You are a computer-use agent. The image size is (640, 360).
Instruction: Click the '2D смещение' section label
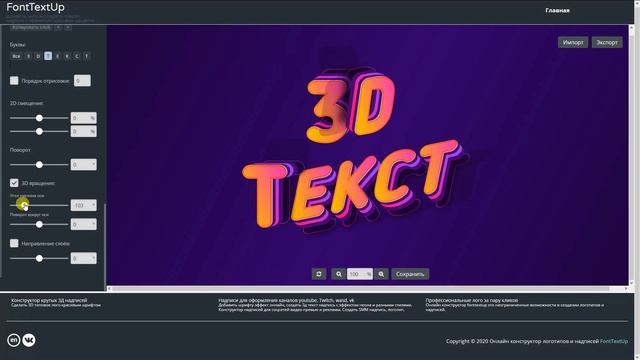27,103
